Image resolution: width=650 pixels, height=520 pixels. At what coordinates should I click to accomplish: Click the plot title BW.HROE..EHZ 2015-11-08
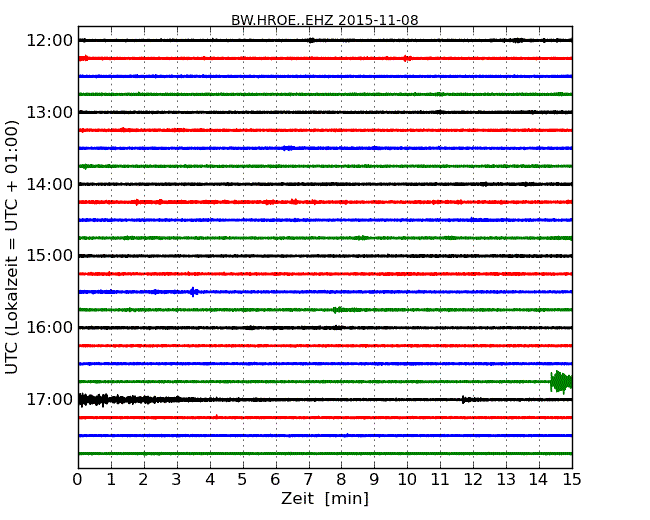point(325,20)
